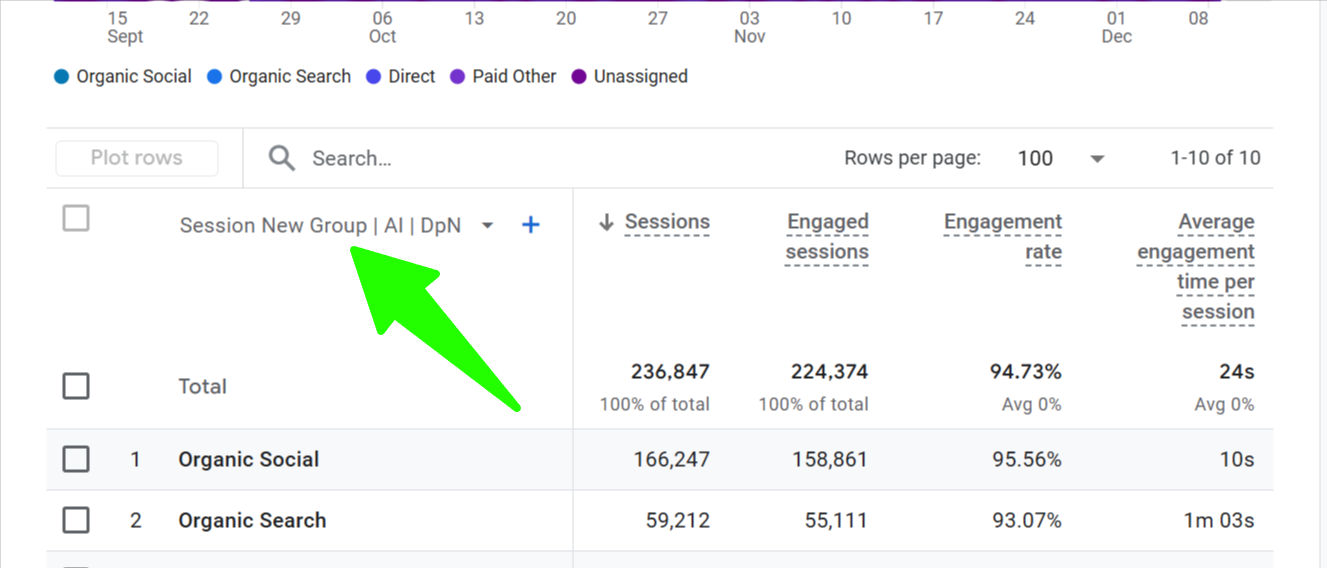
Task: Sort by the Sessions column header
Action: point(667,223)
